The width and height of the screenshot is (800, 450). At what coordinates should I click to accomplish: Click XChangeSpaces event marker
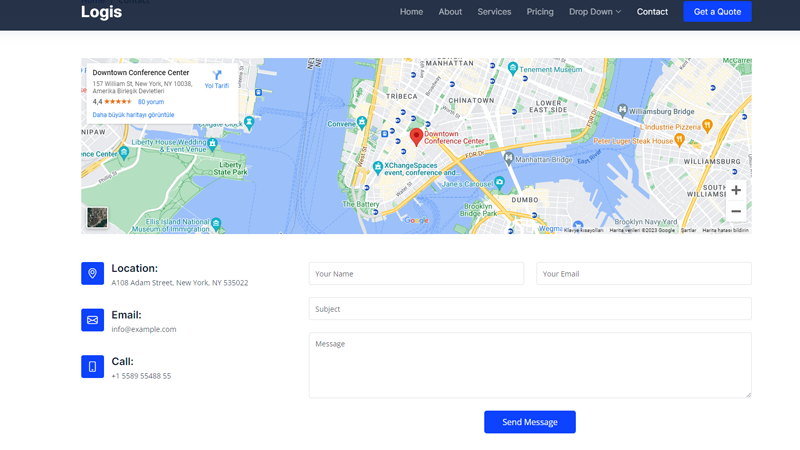point(378,167)
